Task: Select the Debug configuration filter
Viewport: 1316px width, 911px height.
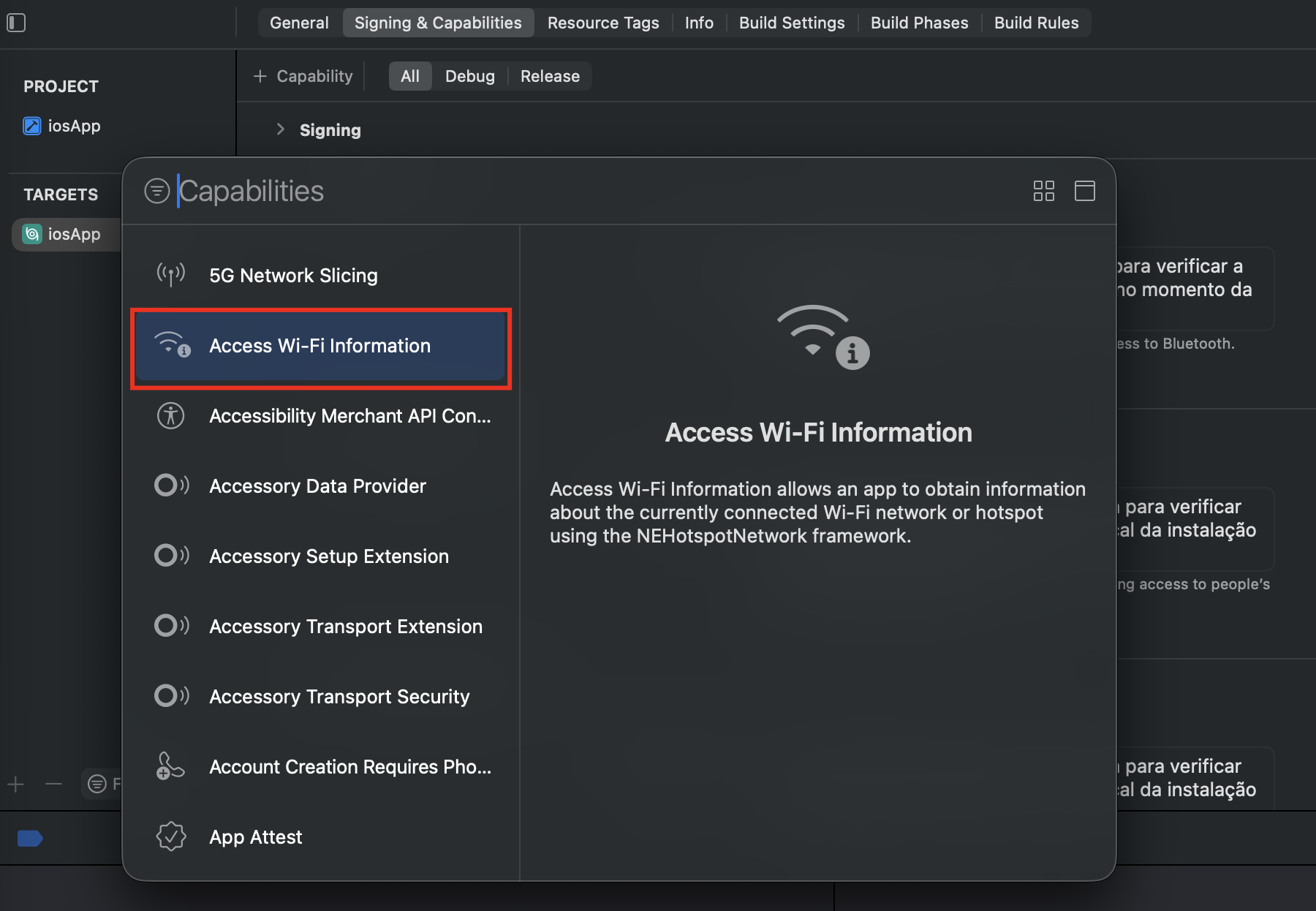Action: click(x=469, y=76)
